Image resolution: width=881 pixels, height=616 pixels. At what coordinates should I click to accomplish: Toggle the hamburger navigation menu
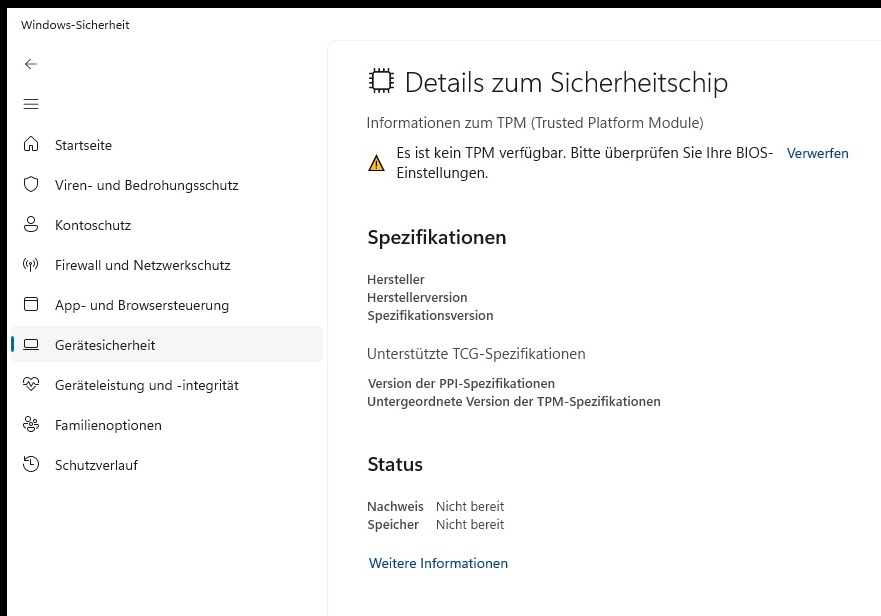[31, 104]
